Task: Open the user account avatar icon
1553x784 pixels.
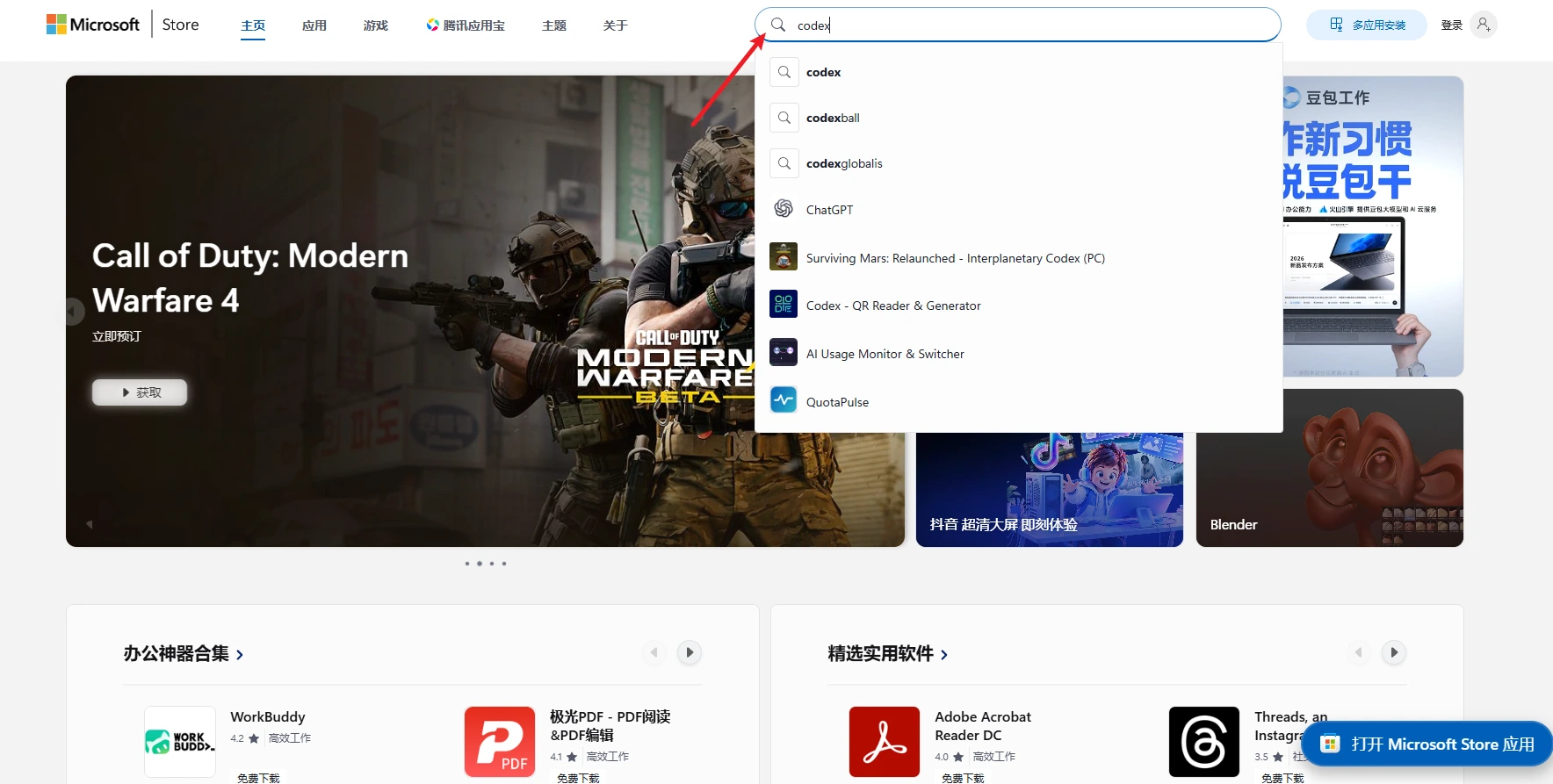Action: tap(1483, 25)
